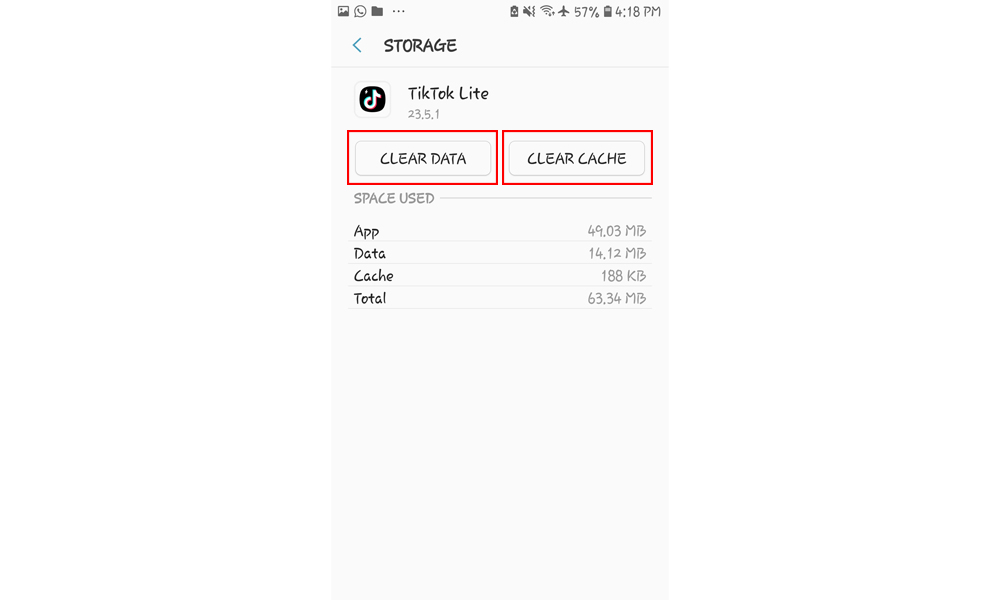This screenshot has height=600, width=1000.
Task: Tap CLEAR DATA button
Action: tap(422, 158)
